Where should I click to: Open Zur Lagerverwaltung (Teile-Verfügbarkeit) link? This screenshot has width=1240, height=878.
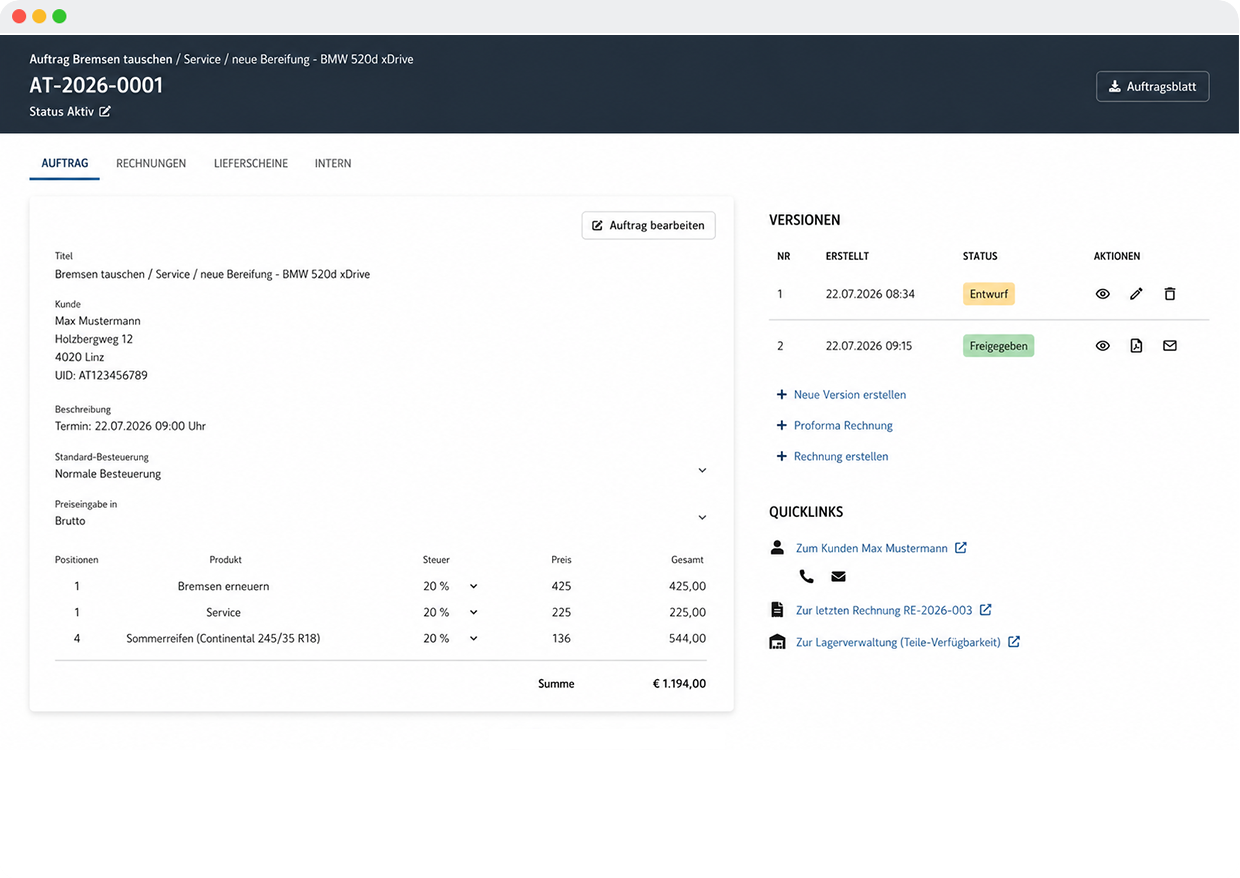(x=898, y=643)
